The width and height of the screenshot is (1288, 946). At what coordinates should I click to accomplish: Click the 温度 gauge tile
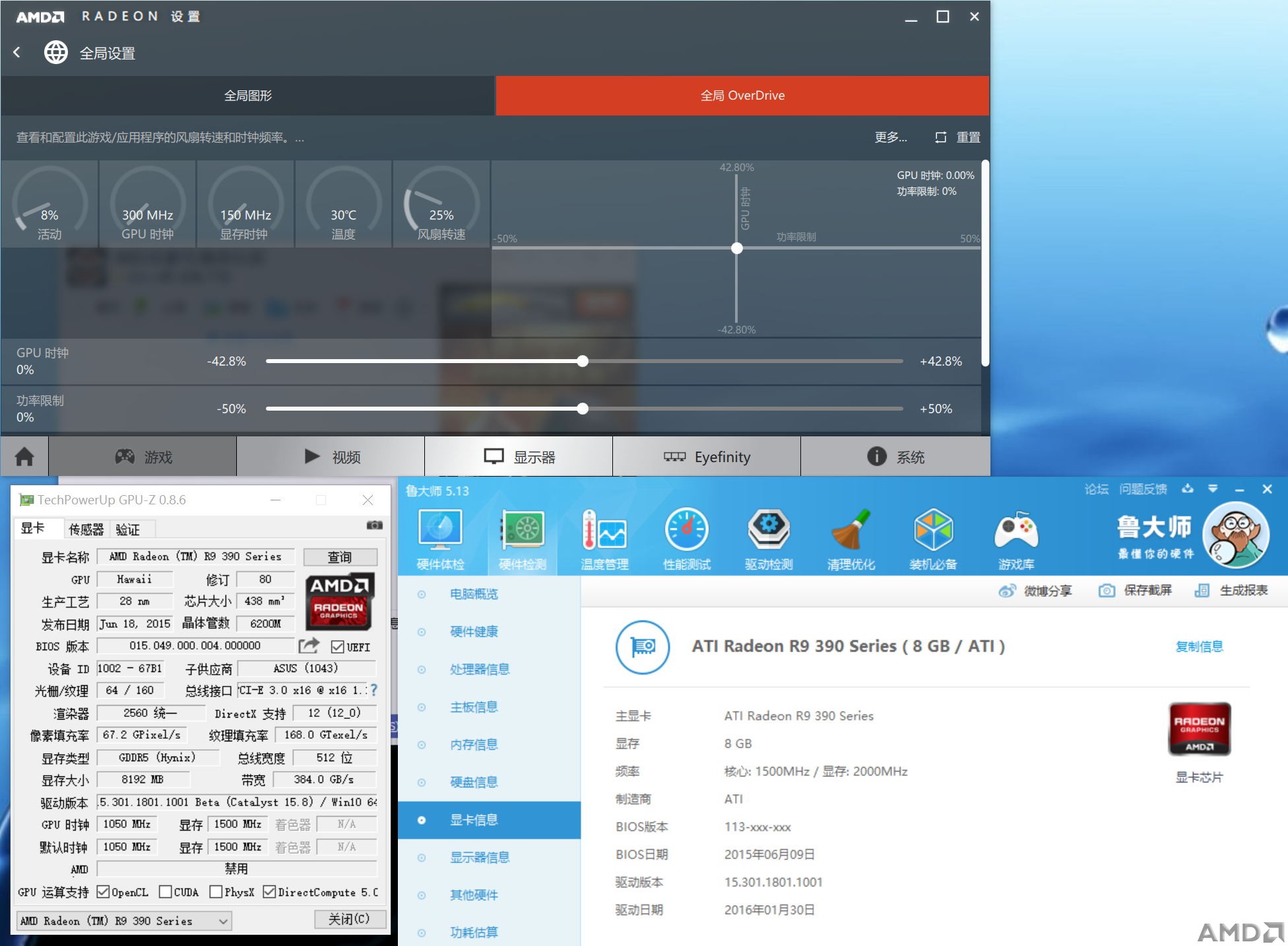point(343,204)
